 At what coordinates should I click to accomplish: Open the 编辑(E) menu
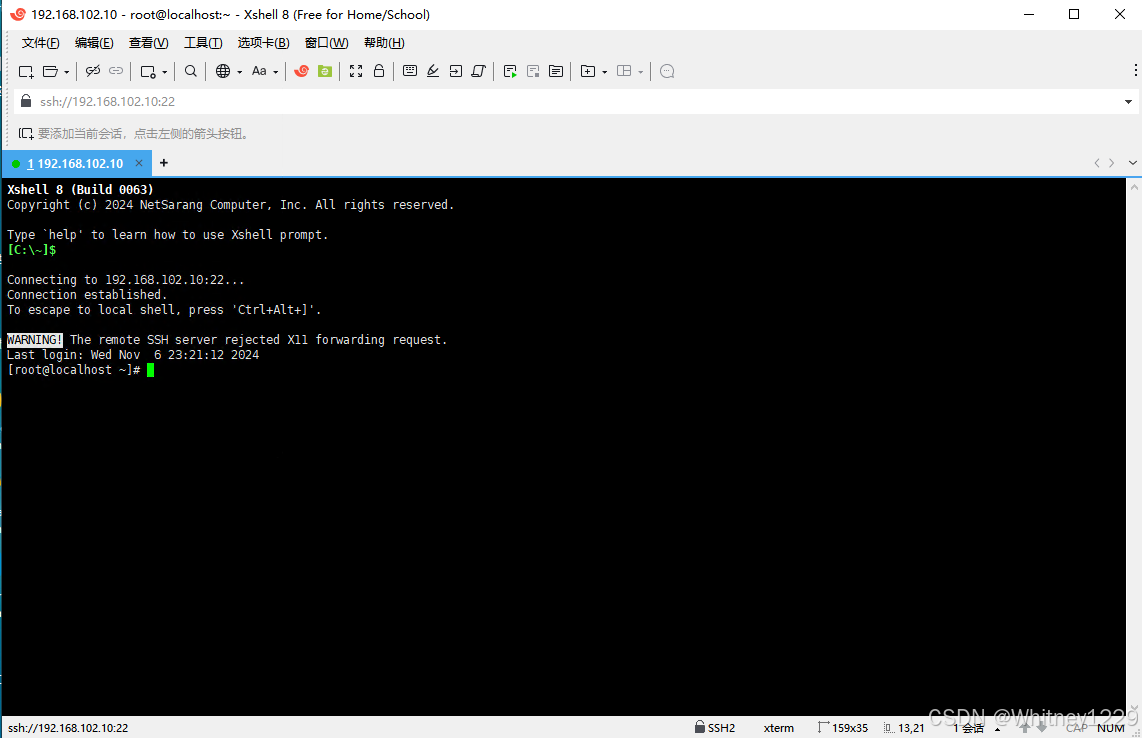click(94, 43)
